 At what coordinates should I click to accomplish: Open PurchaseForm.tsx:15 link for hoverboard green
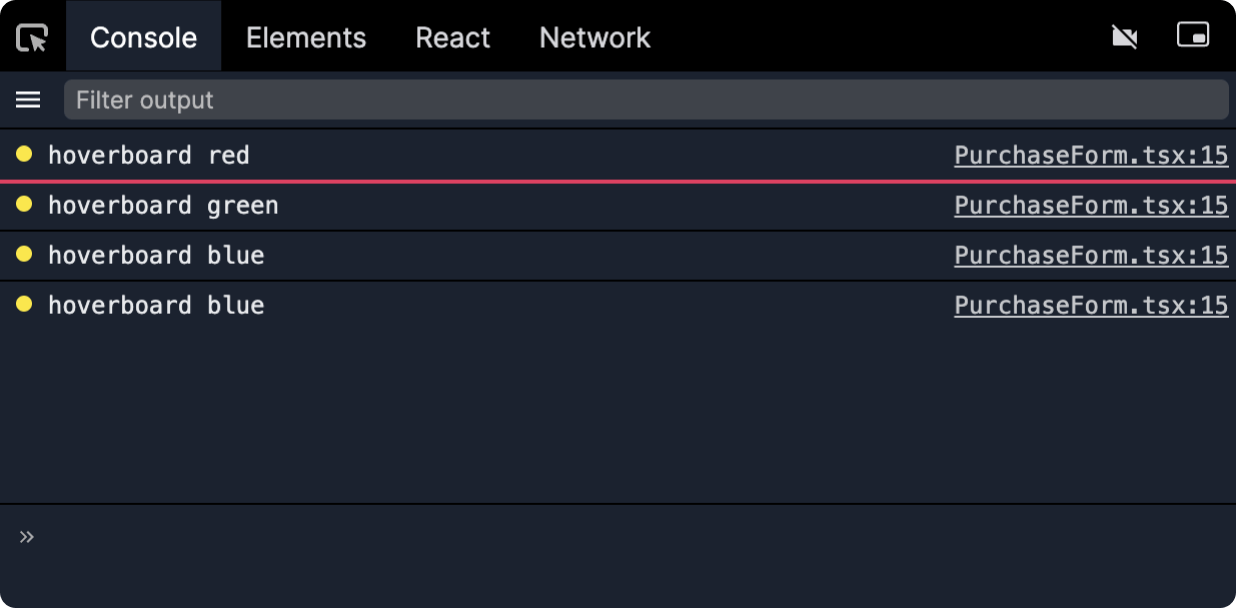pos(1091,205)
